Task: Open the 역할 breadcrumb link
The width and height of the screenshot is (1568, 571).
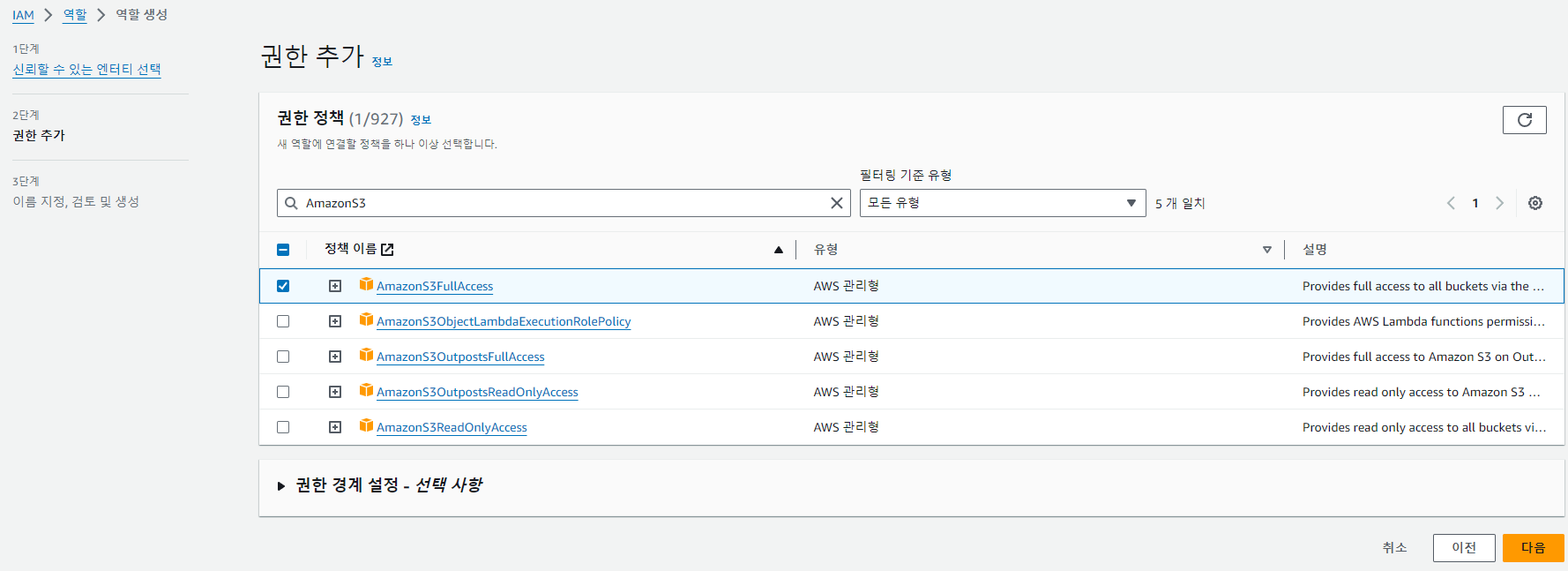Action: click(75, 15)
